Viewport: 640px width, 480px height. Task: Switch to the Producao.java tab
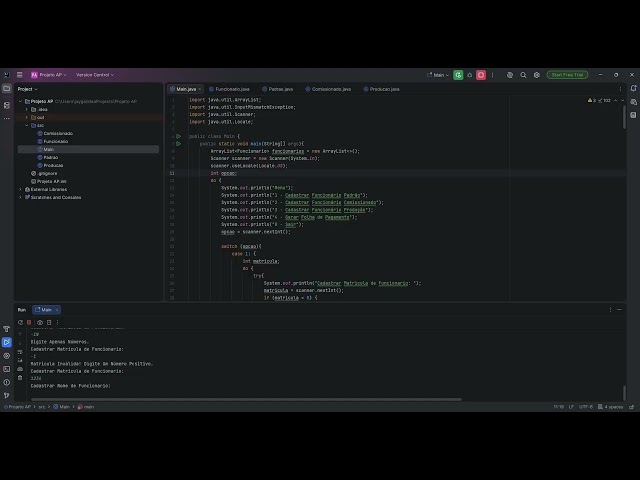382,89
